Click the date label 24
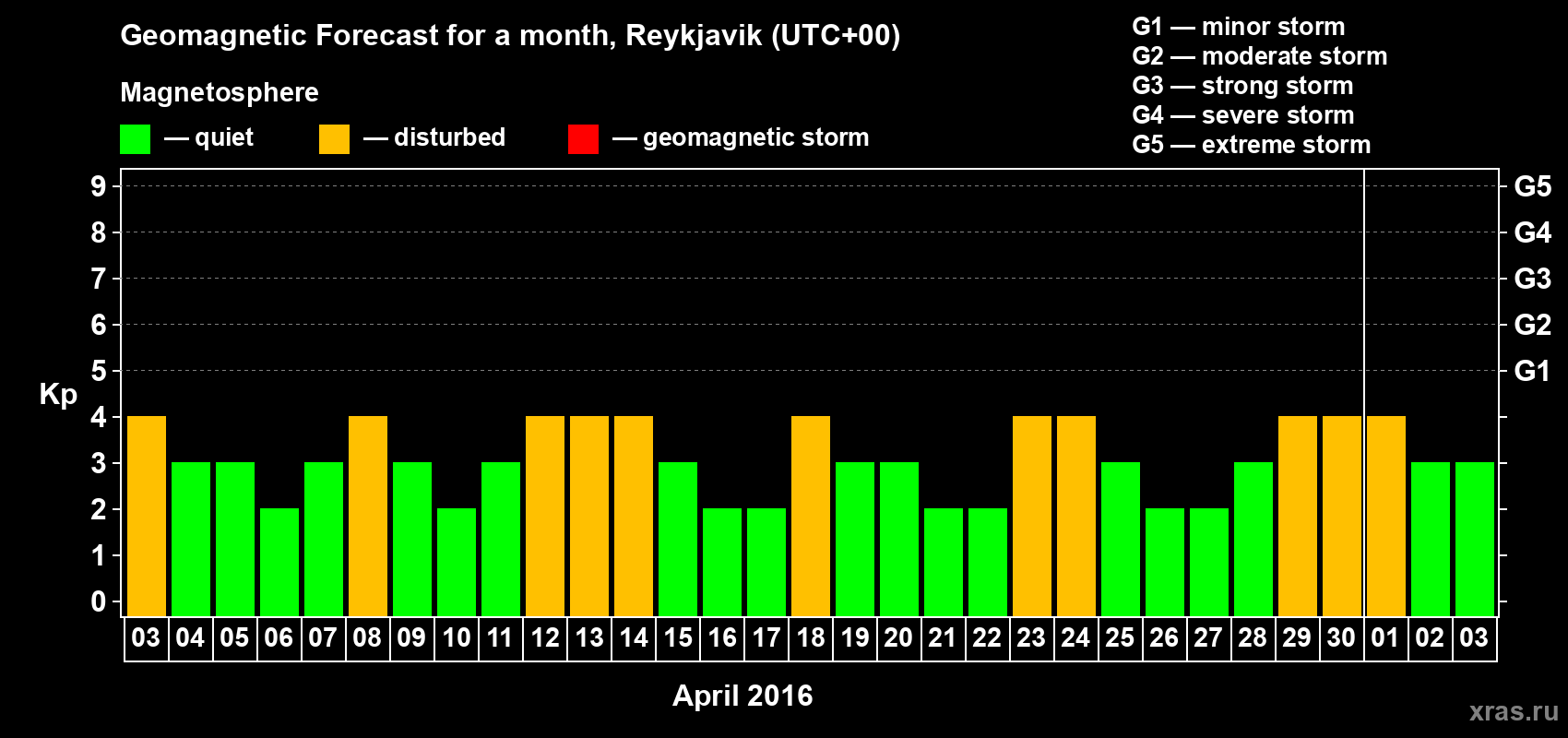 click(1075, 637)
